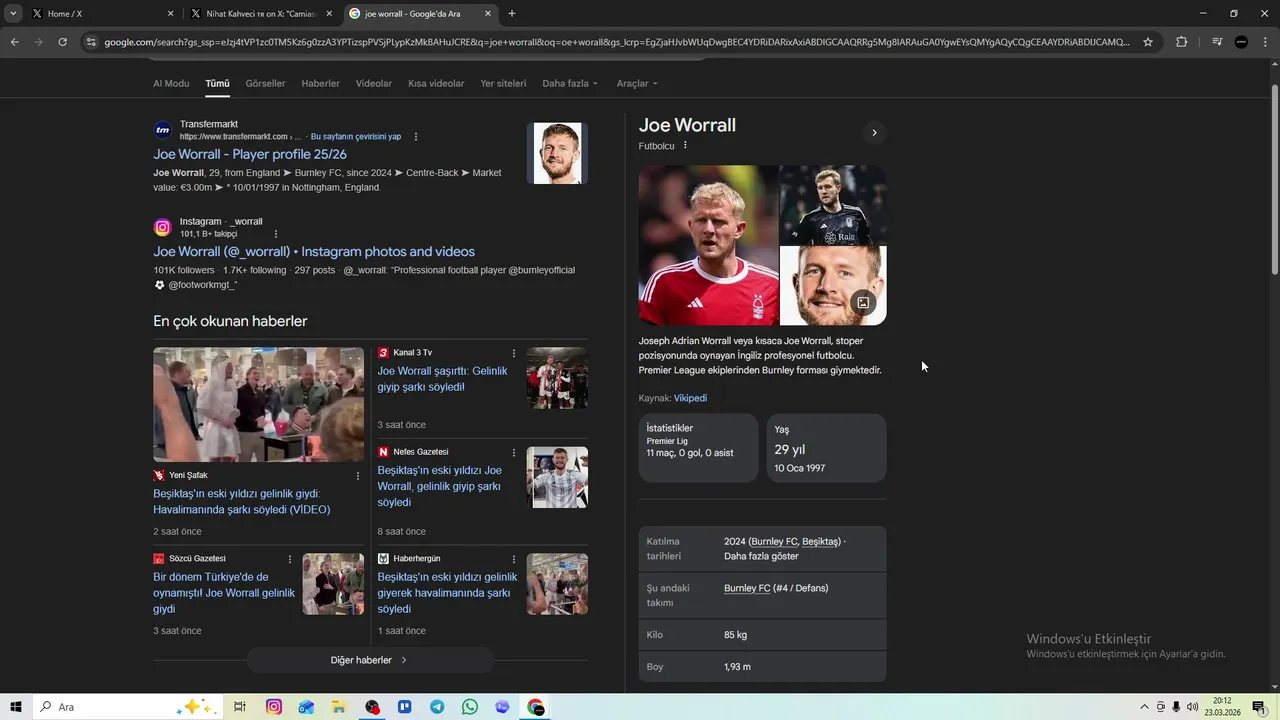Open Yeni Şafak Beşiktaş'ın eski yıldızı headline
This screenshot has height=720, width=1280.
[x=242, y=502]
